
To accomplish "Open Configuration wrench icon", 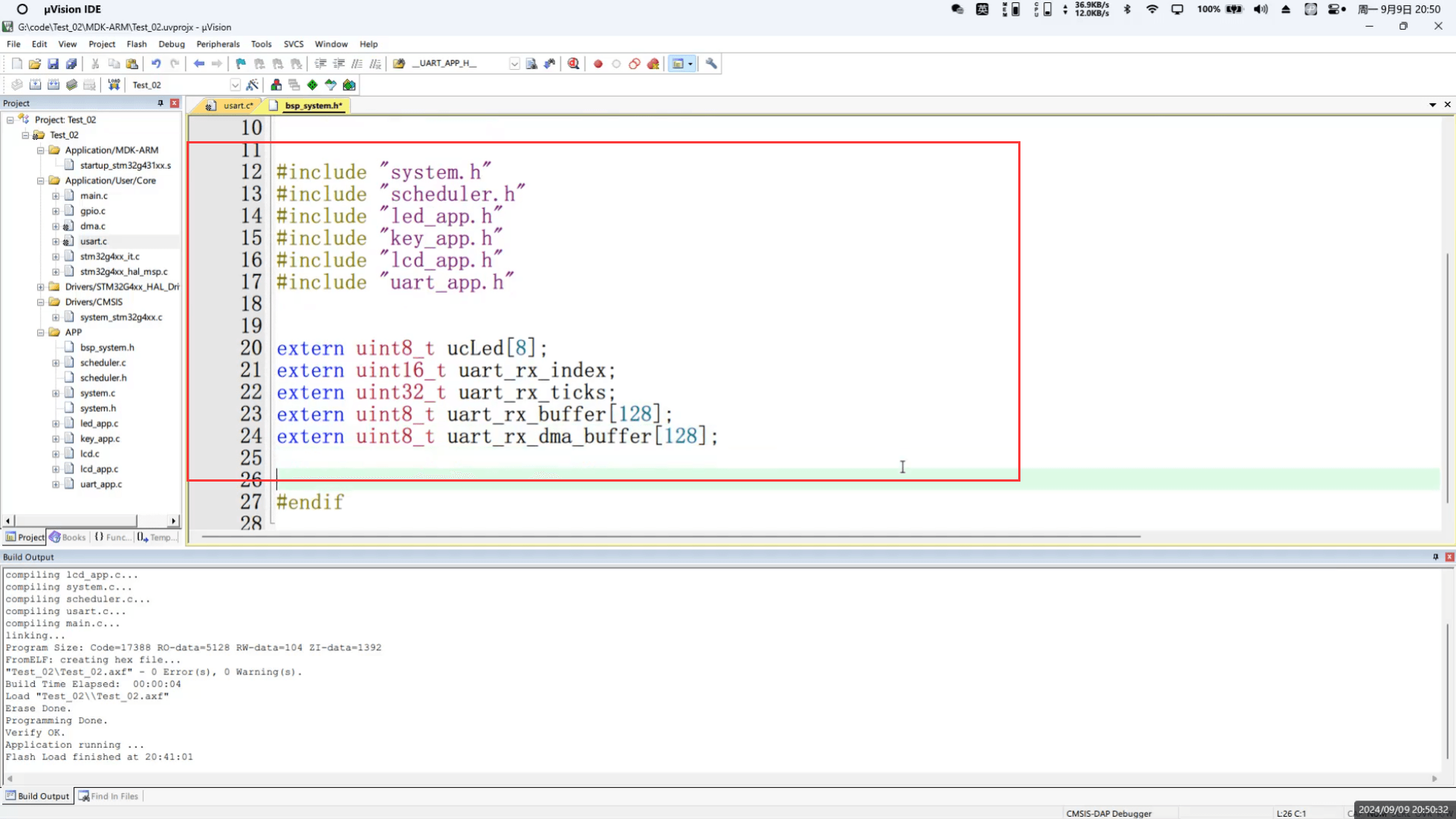I will pos(711,64).
